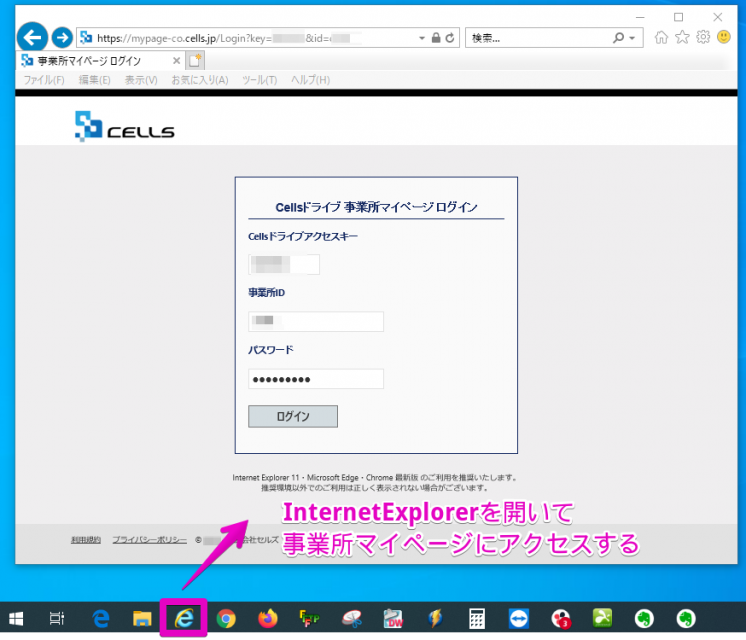This screenshot has height=640, width=746.
Task: Open the Windows Start menu
Action: pos(16,619)
